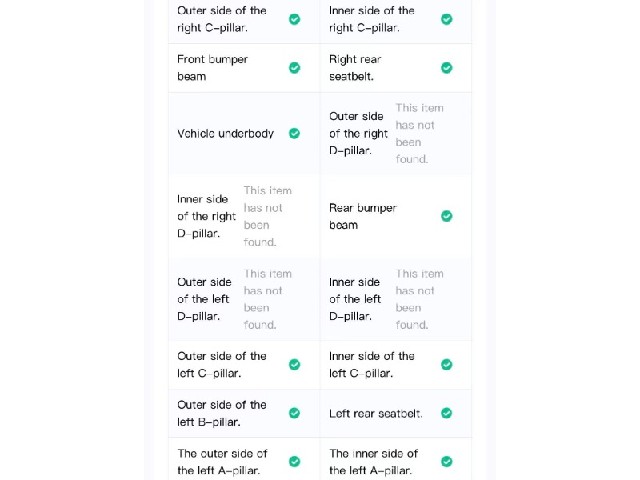Select Vehicle underbody label text

pos(225,133)
